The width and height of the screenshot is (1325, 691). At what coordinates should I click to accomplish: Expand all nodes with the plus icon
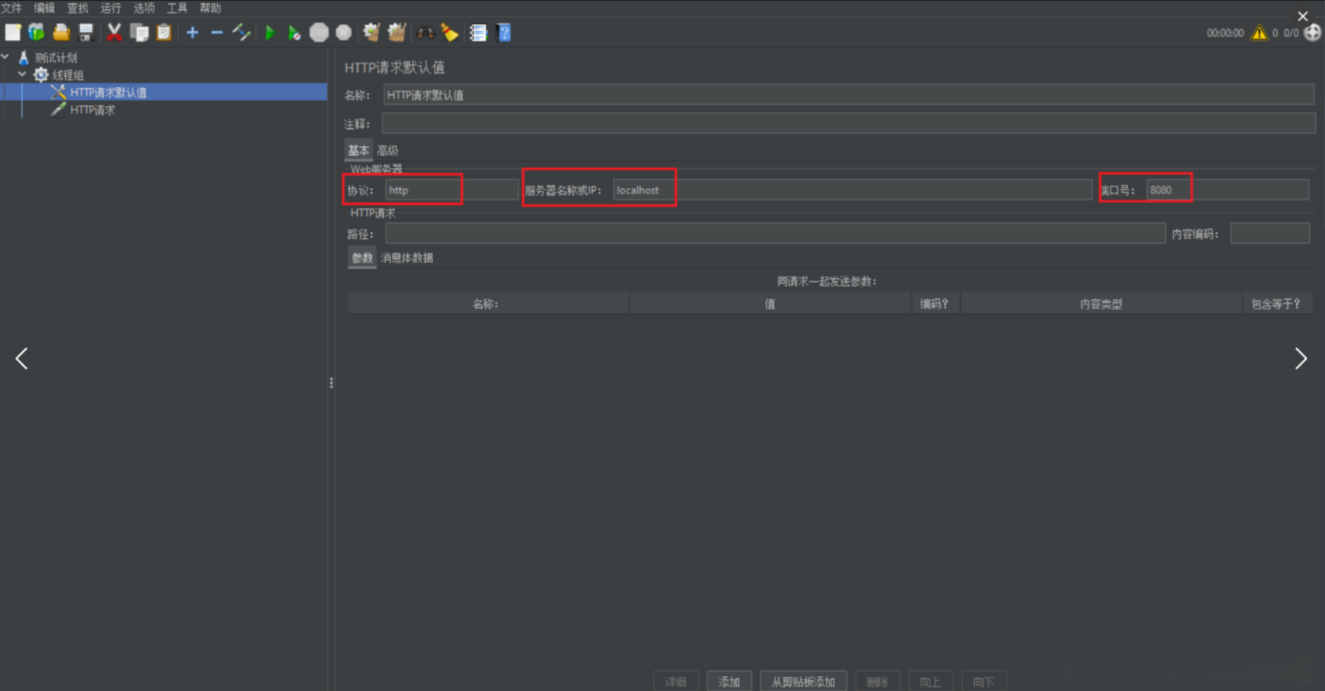(192, 32)
